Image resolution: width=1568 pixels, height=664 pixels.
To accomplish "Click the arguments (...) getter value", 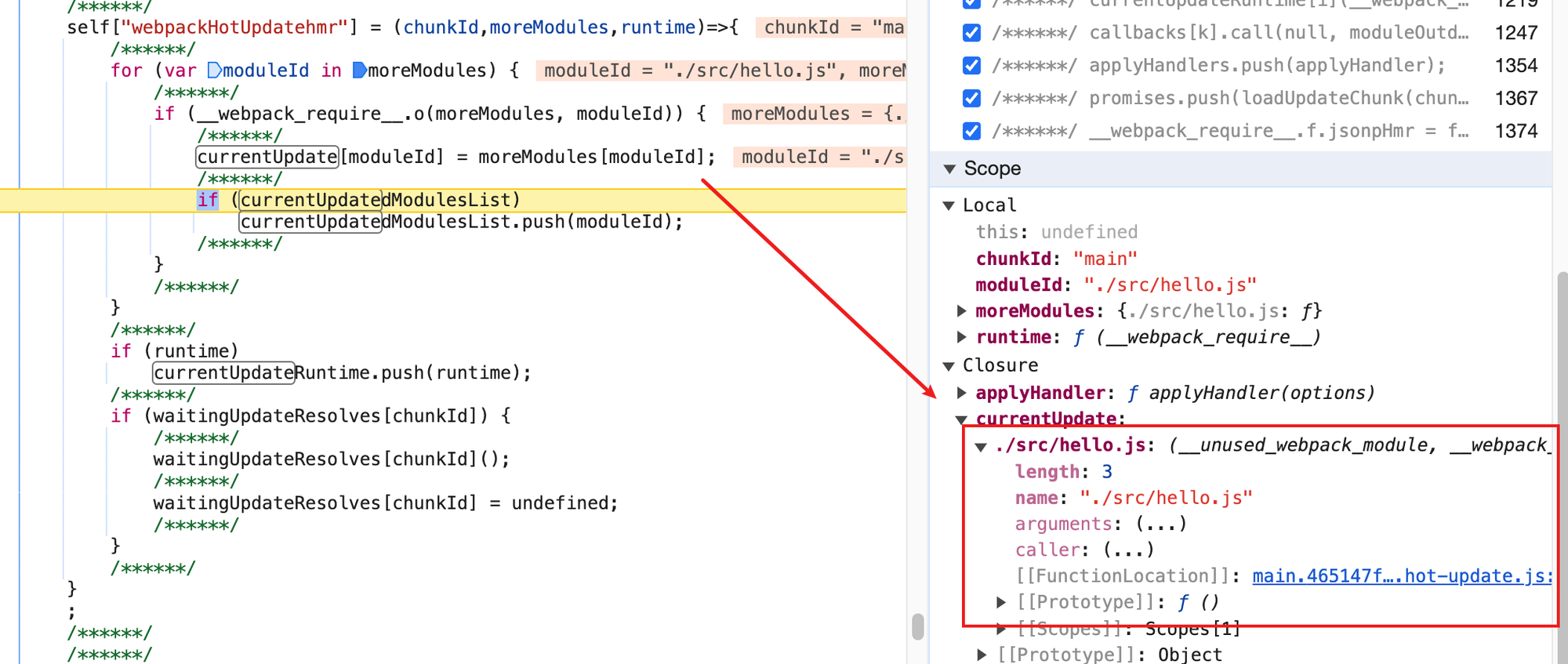I will pos(1161,524).
